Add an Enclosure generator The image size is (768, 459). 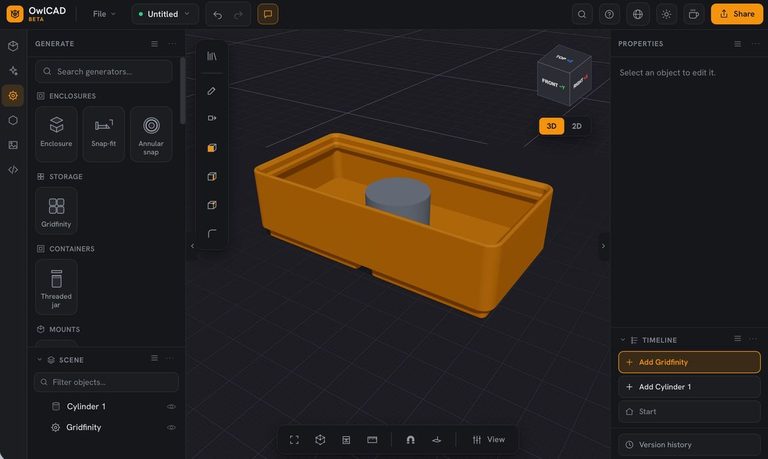click(56, 134)
